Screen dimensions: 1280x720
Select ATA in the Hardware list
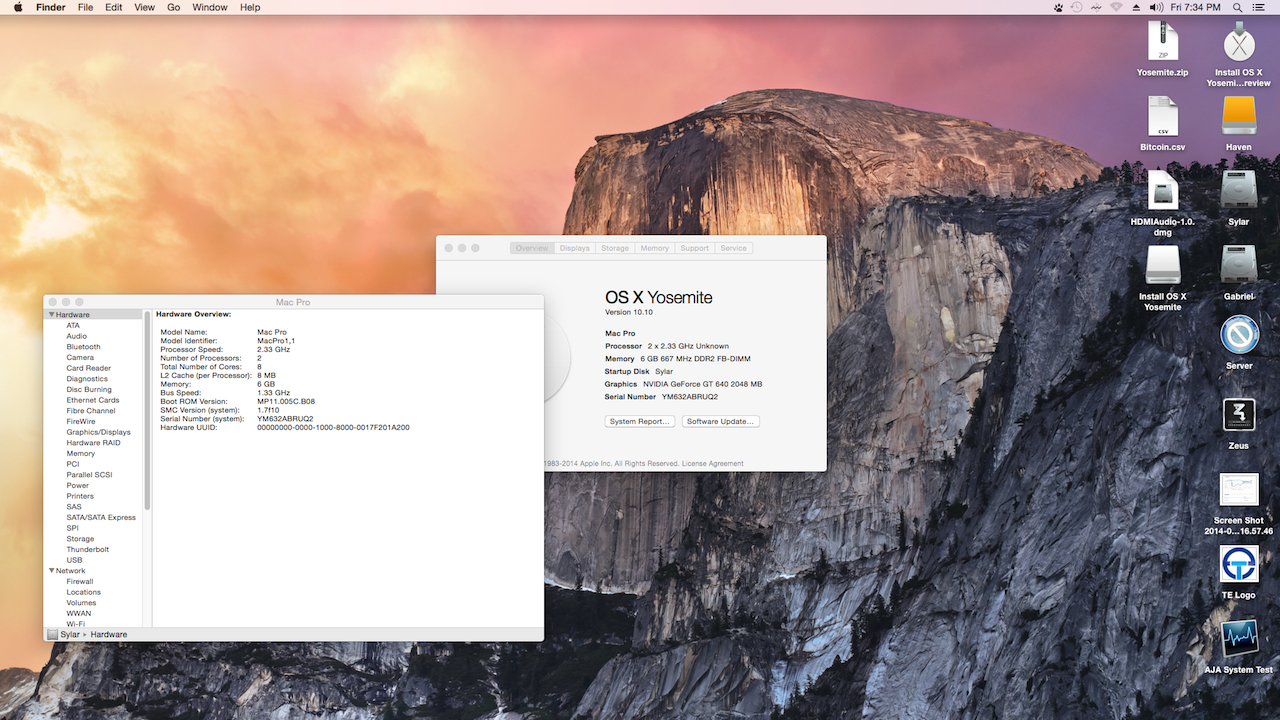coord(73,326)
